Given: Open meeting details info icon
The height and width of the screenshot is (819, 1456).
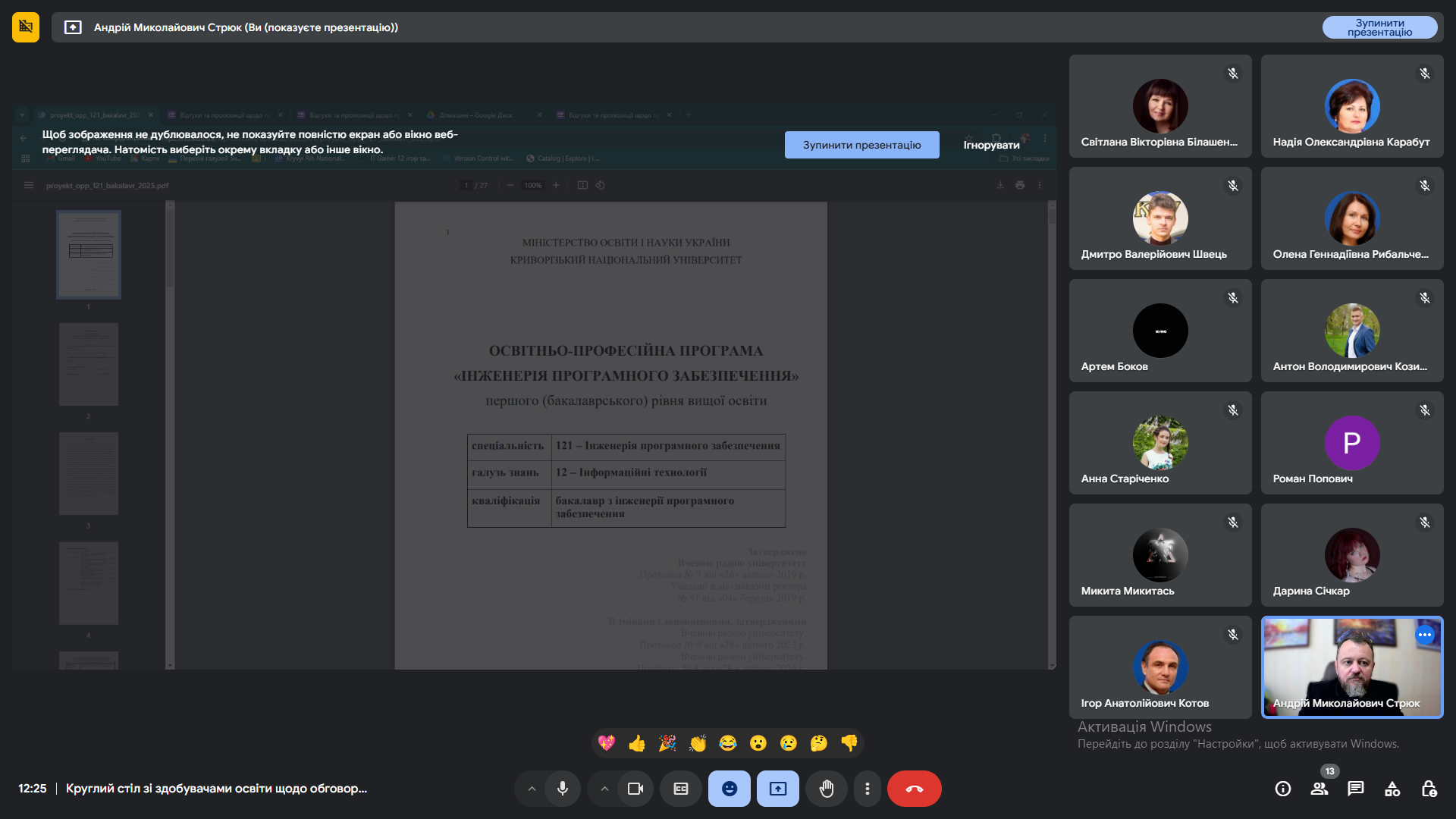Looking at the screenshot, I should click(1283, 789).
